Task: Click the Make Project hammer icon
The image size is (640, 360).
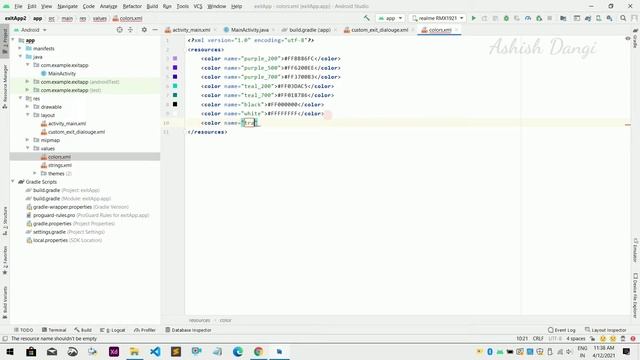Action: click(367, 18)
